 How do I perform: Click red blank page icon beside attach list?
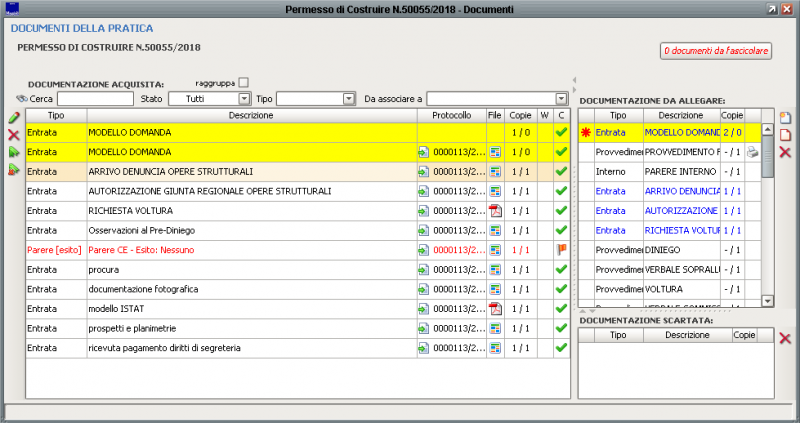click(785, 135)
